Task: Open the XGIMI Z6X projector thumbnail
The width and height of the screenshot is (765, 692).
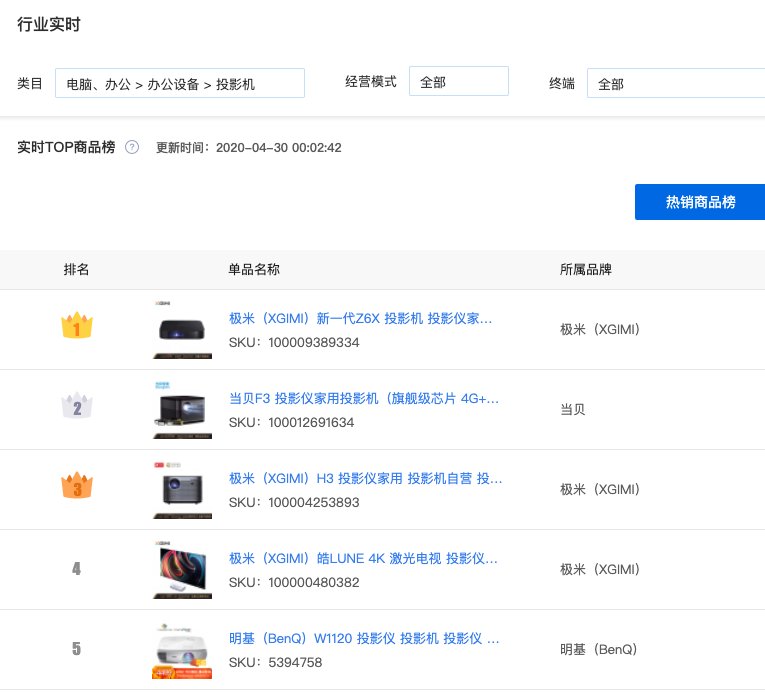Action: [x=184, y=329]
